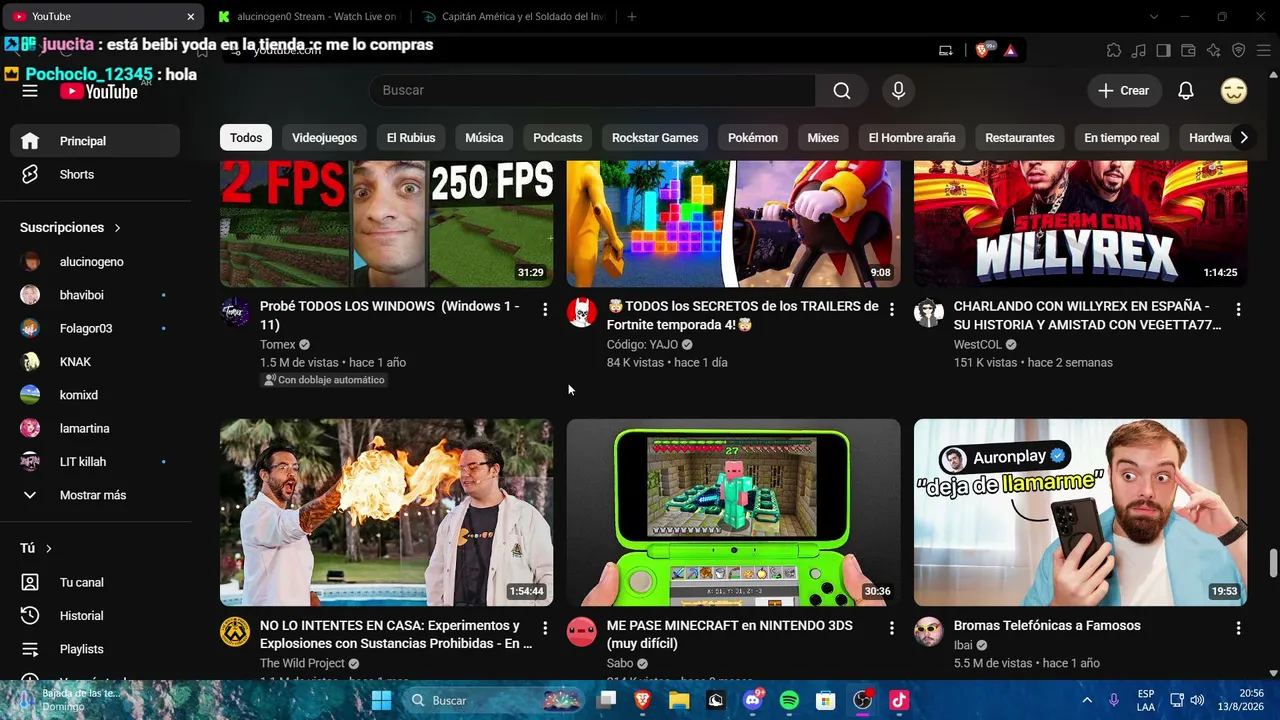Open Historial in the sidebar
Image resolution: width=1280 pixels, height=720 pixels.
pyautogui.click(x=95, y=616)
